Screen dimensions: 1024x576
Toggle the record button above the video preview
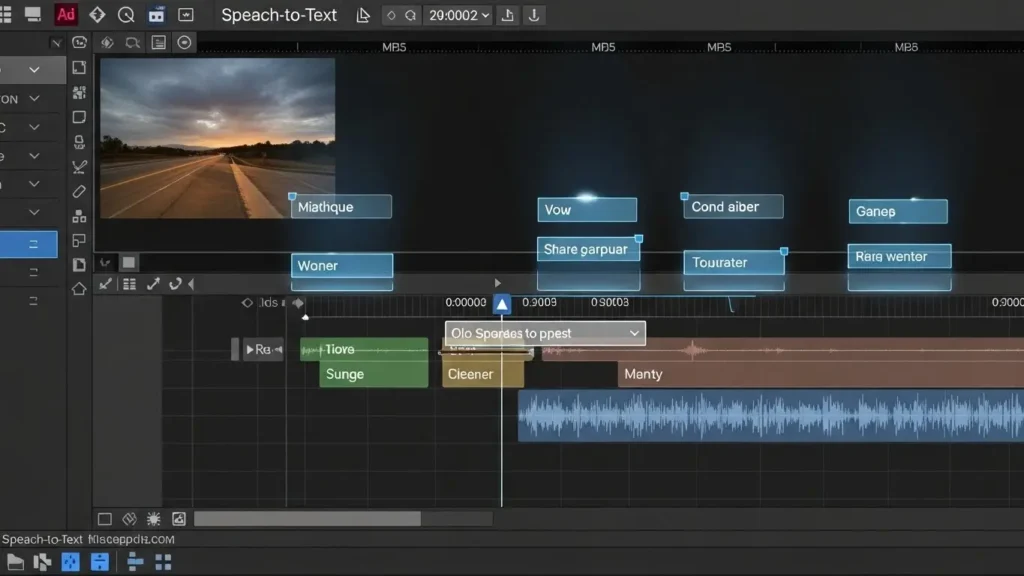click(183, 42)
